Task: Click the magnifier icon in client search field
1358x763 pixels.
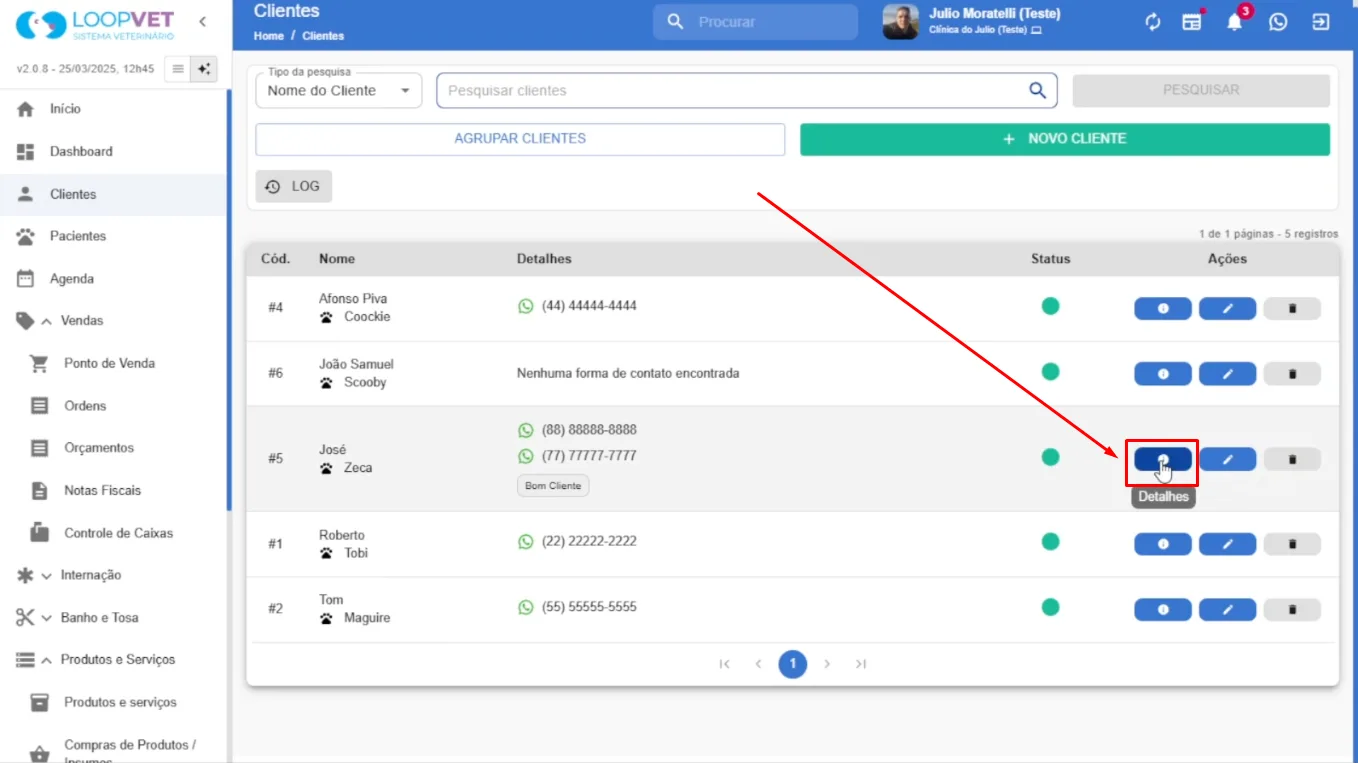Action: click(1038, 90)
